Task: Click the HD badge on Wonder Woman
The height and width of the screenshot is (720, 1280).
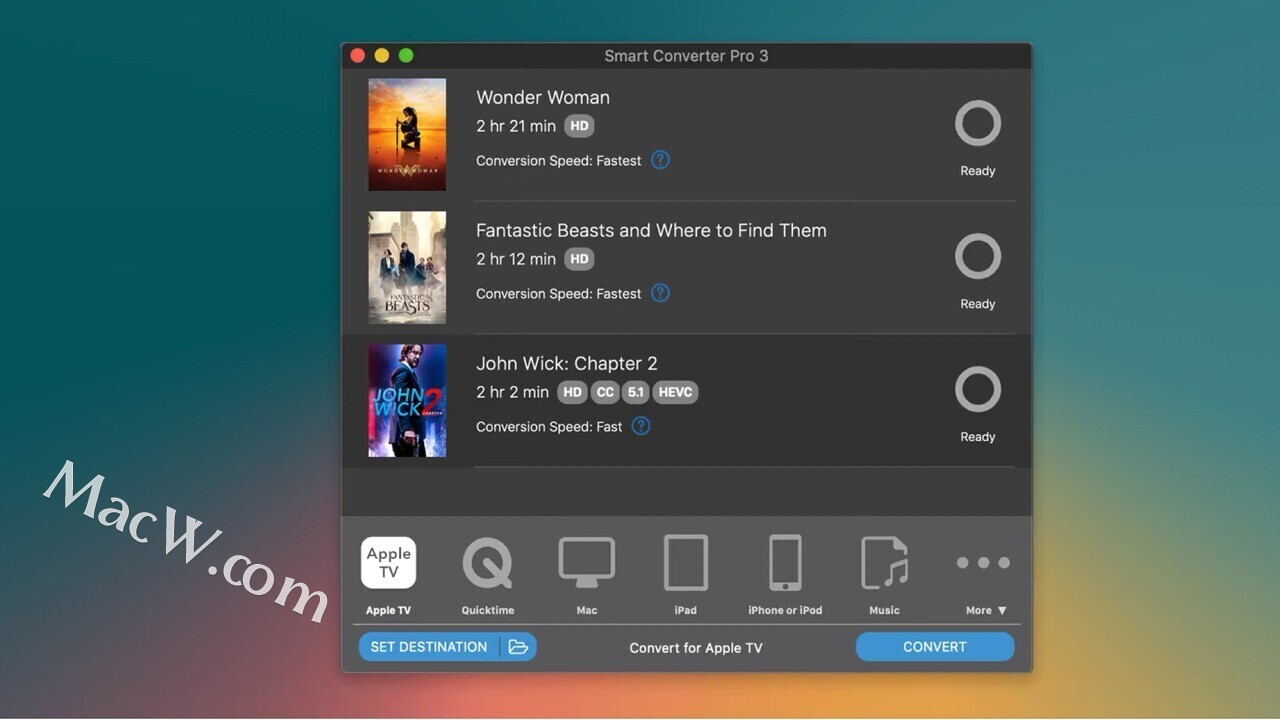Action: (579, 126)
